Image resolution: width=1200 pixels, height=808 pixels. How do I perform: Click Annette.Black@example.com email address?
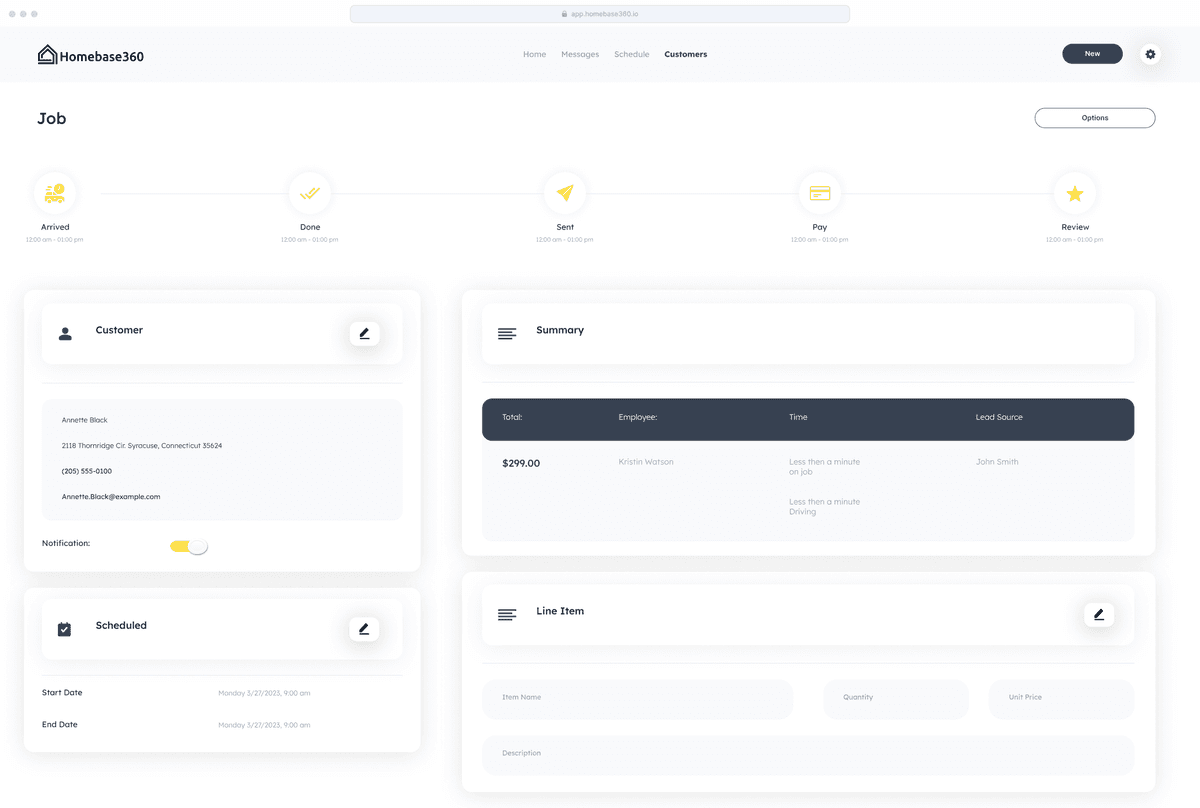[111, 496]
